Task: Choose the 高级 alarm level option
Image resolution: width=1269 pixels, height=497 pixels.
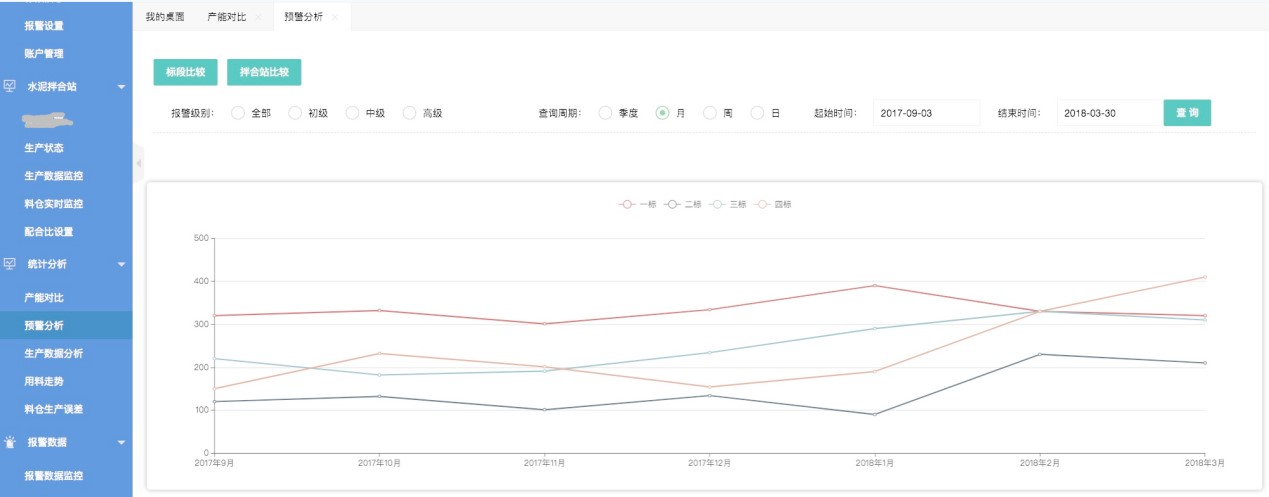Action: click(x=409, y=113)
